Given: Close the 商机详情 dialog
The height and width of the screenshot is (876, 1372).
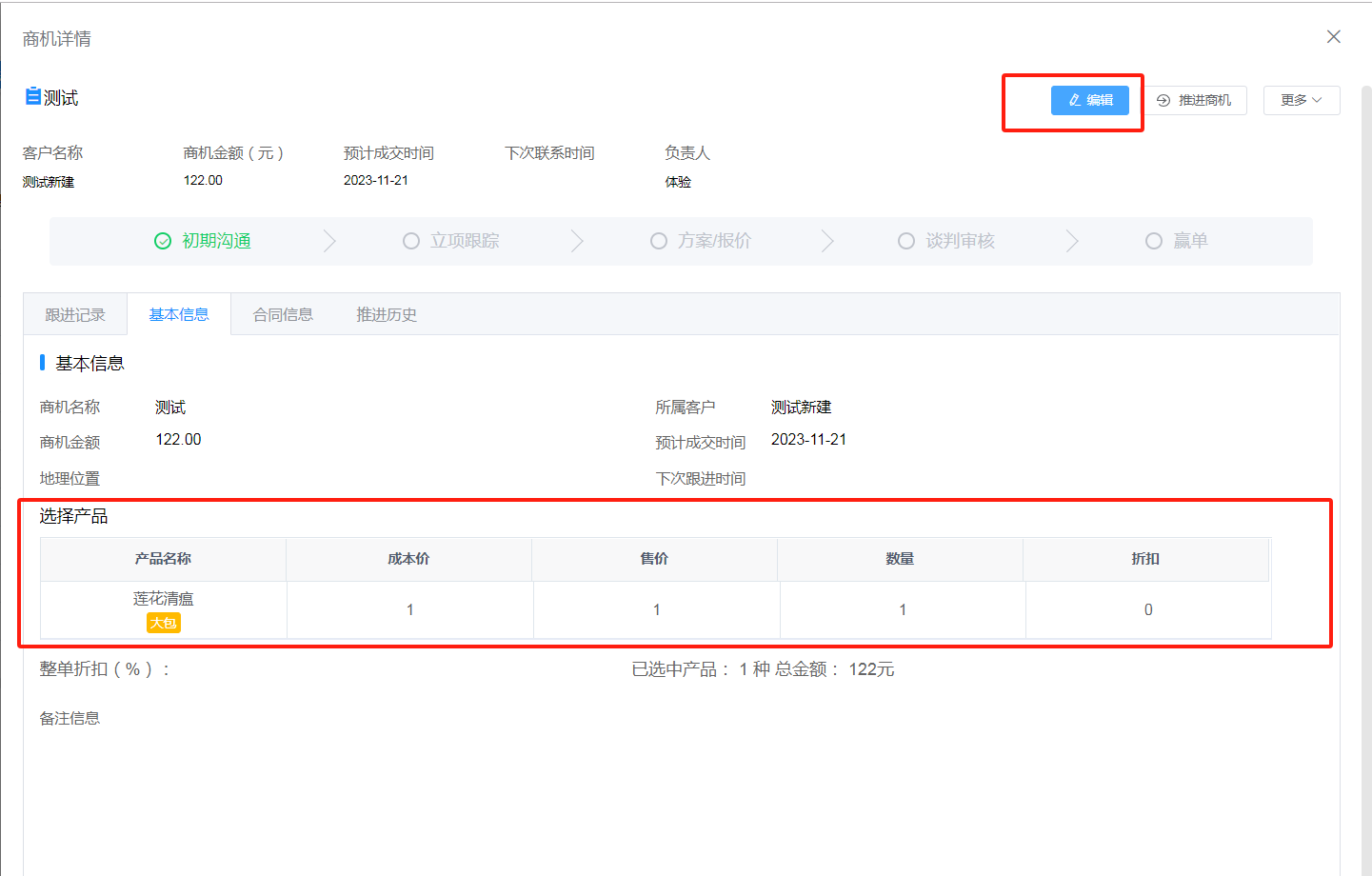Looking at the screenshot, I should (1333, 37).
